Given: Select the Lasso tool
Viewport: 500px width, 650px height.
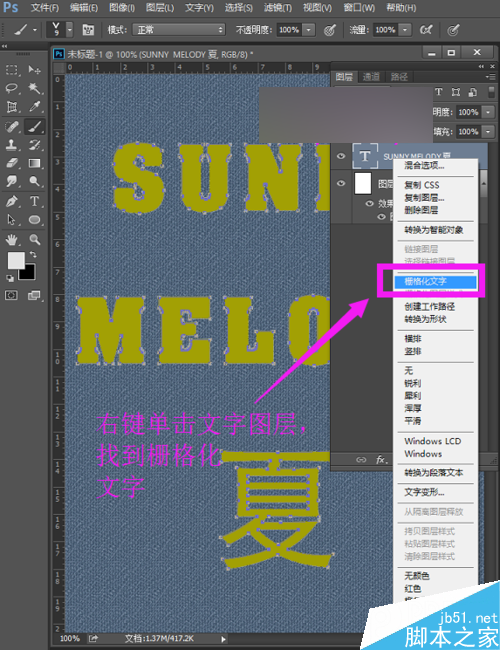Looking at the screenshot, I should click(12, 88).
